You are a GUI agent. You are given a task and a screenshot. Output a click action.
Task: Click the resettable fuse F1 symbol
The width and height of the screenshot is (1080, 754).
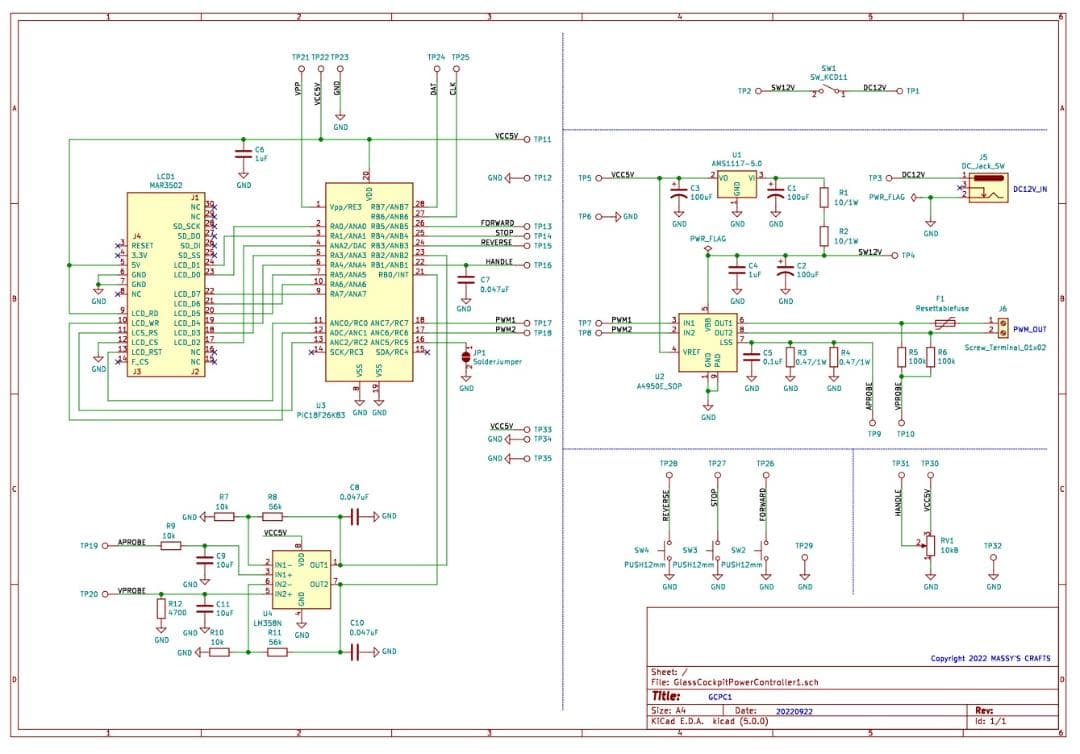(x=940, y=323)
